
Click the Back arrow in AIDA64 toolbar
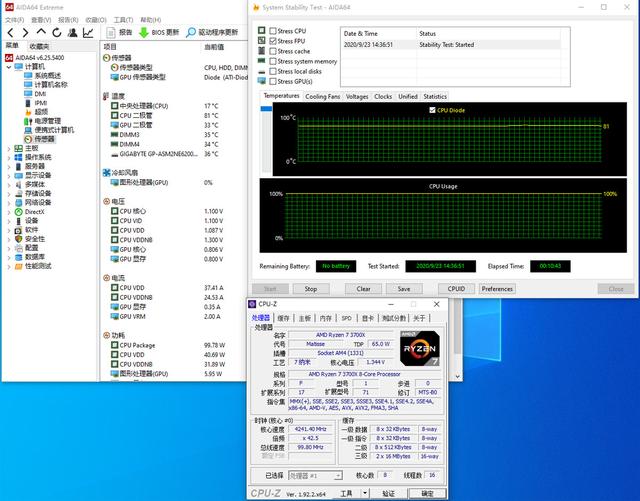[11, 33]
